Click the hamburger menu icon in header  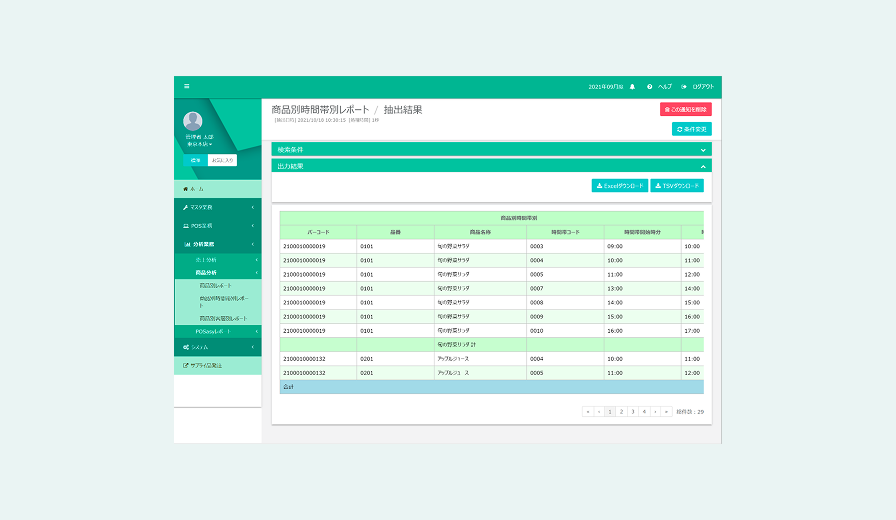186,87
